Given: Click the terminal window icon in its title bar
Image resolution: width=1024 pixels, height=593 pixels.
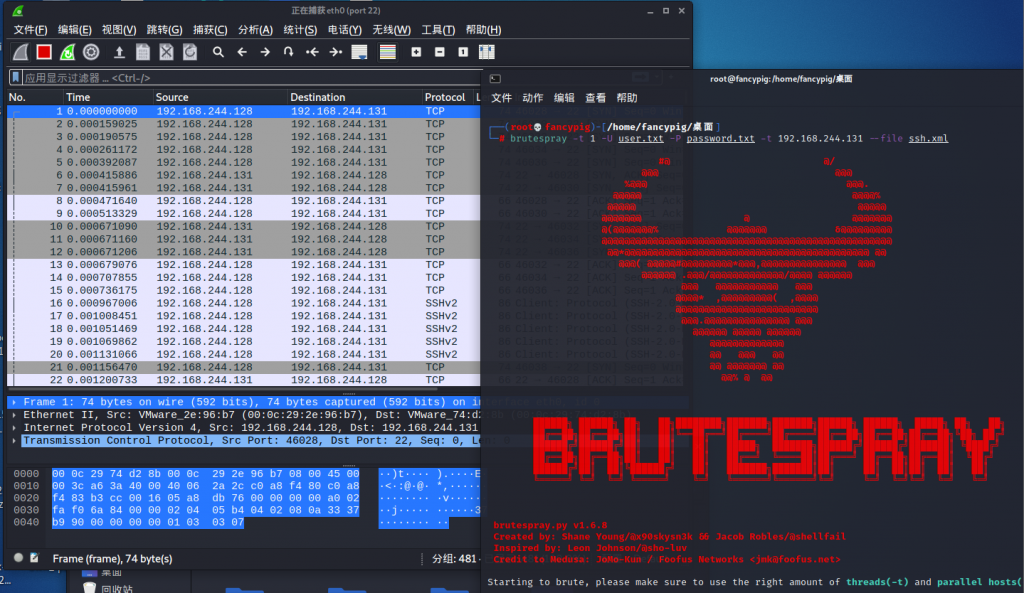Looking at the screenshot, I should click(495, 79).
